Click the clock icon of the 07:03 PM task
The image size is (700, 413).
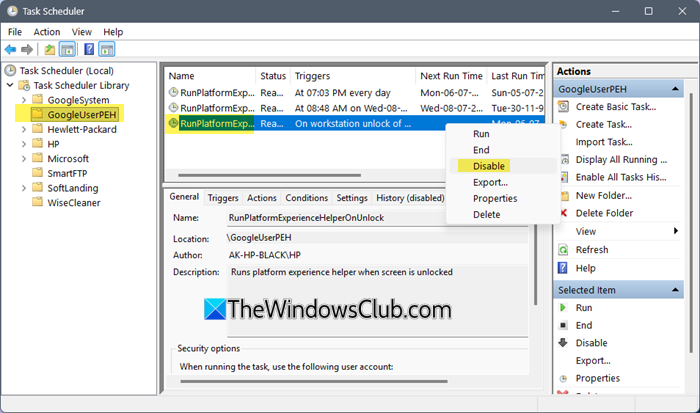(x=173, y=92)
